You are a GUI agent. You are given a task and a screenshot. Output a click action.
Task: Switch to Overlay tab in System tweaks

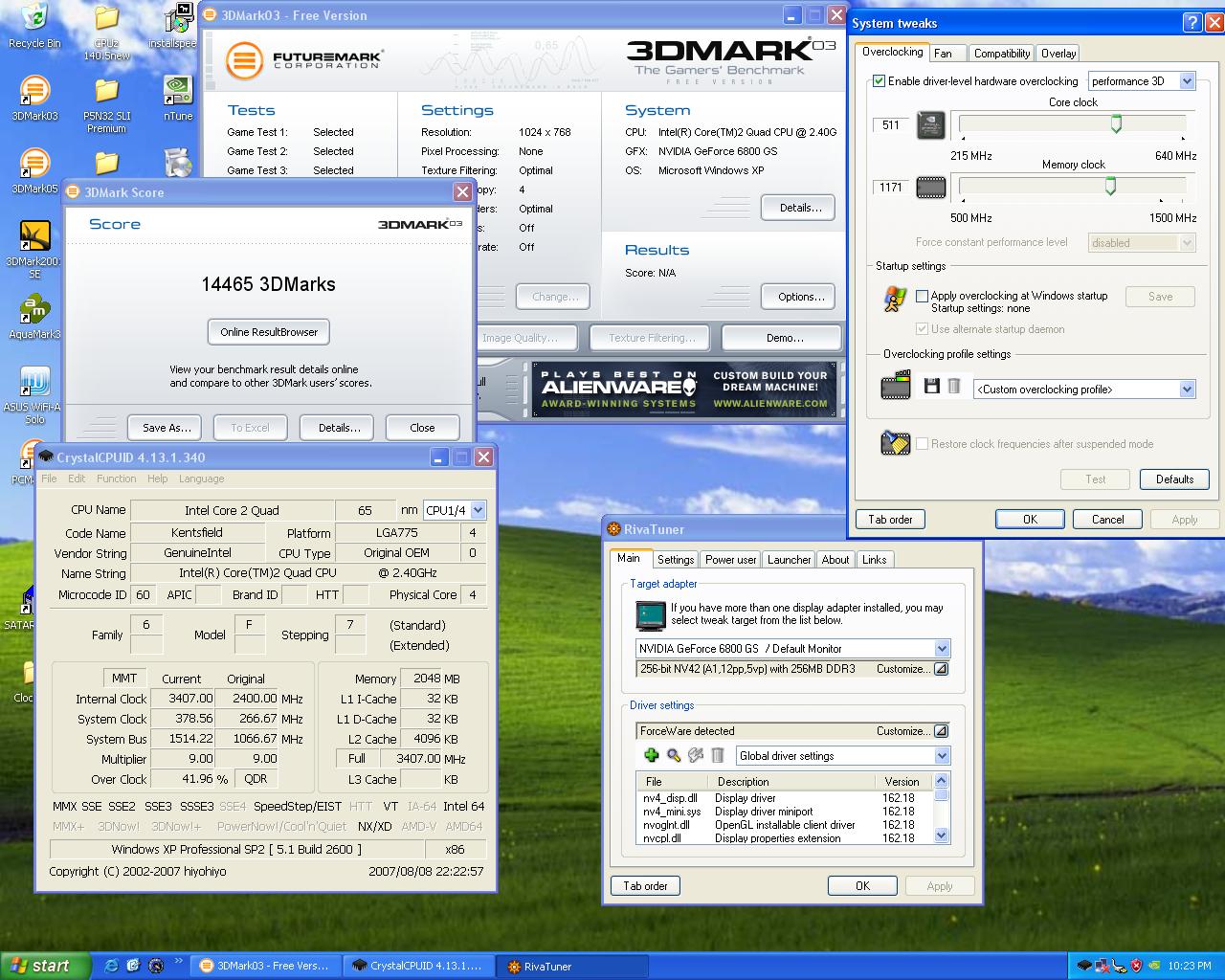pyautogui.click(x=1058, y=54)
